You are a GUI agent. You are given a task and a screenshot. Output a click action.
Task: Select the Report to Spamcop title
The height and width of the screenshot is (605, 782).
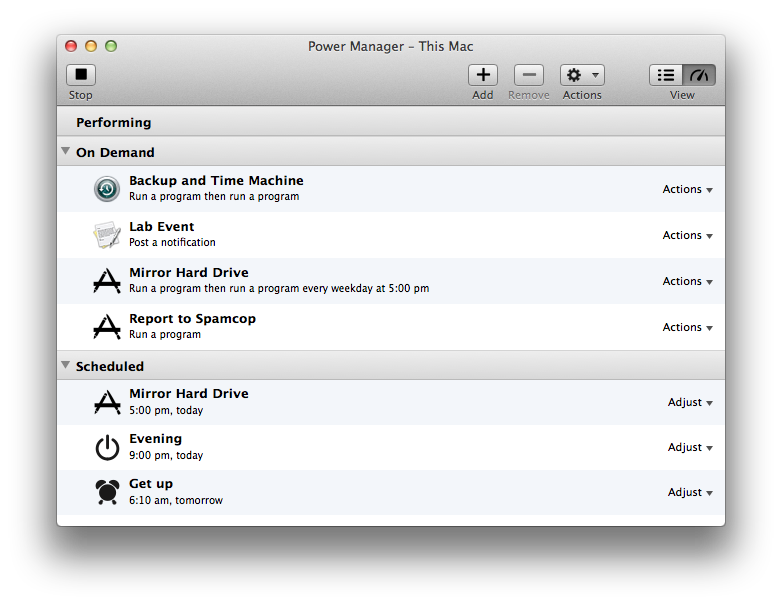193,319
